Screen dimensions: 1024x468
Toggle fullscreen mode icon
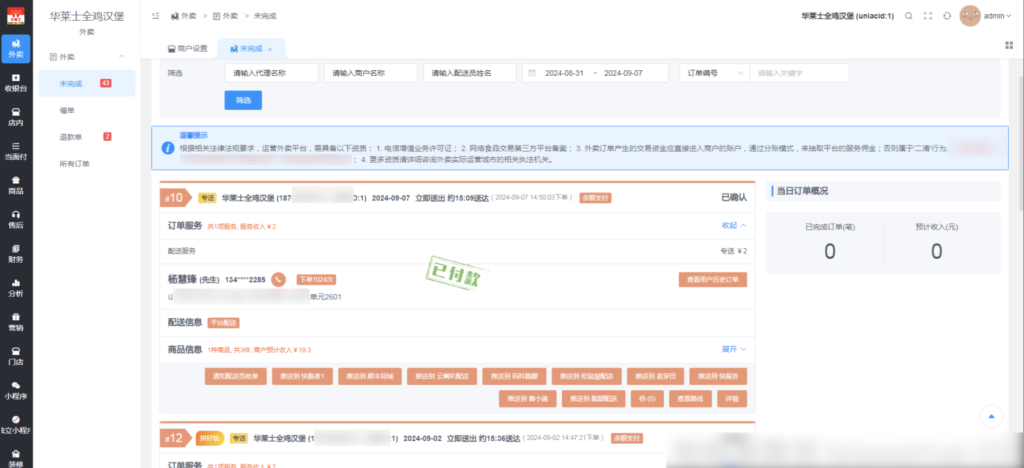[x=927, y=16]
